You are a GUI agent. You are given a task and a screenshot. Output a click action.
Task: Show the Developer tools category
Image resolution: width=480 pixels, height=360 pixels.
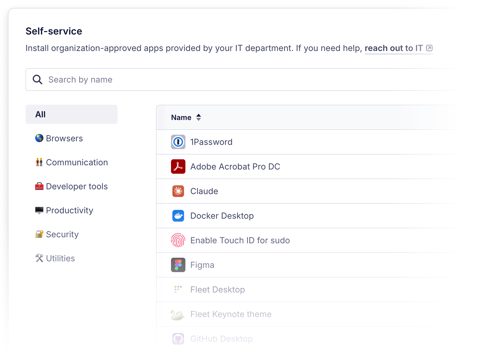point(77,186)
